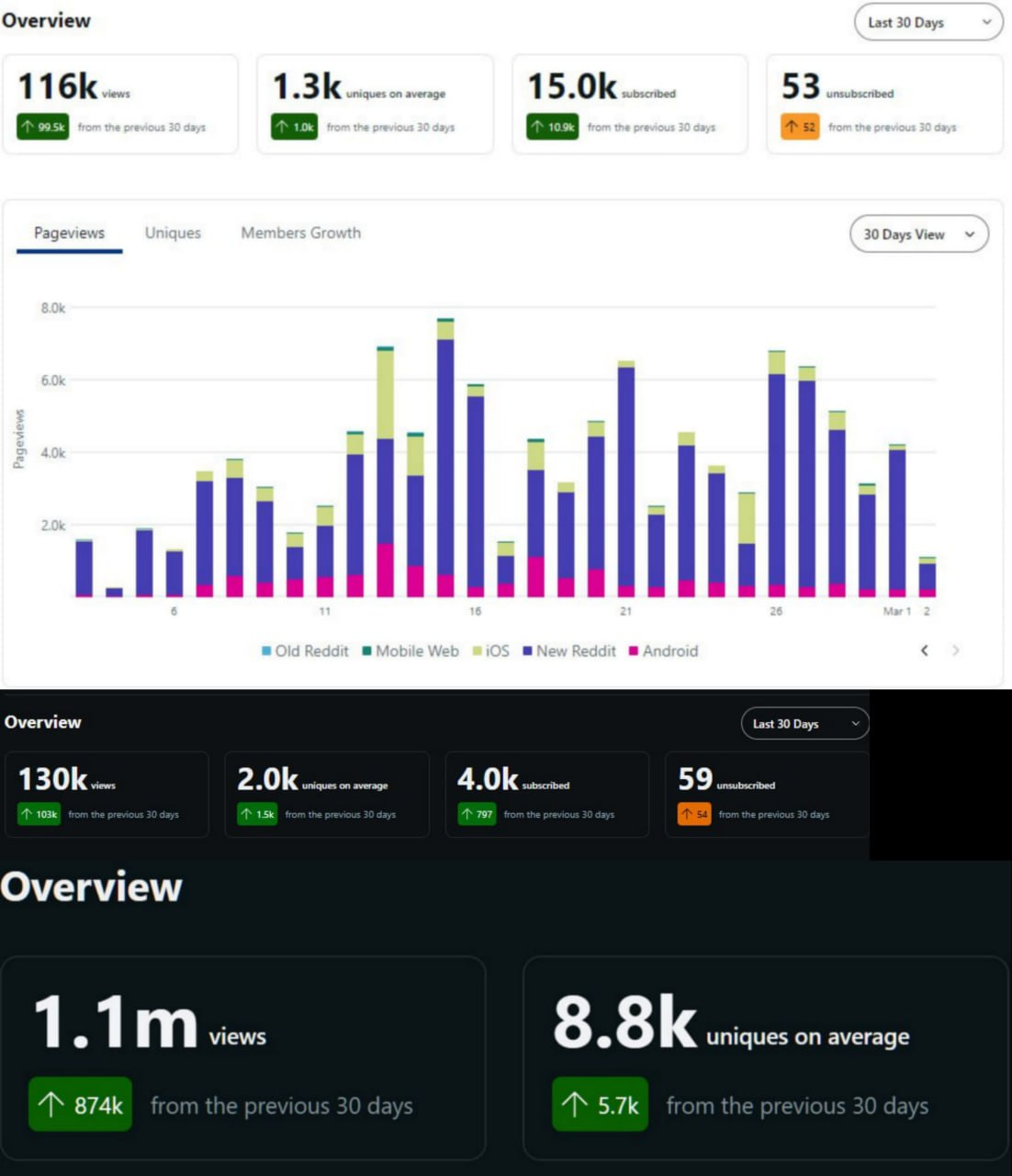Image resolution: width=1012 pixels, height=1176 pixels.
Task: Click the green 10.9k subscribed increase badge
Action: click(552, 127)
